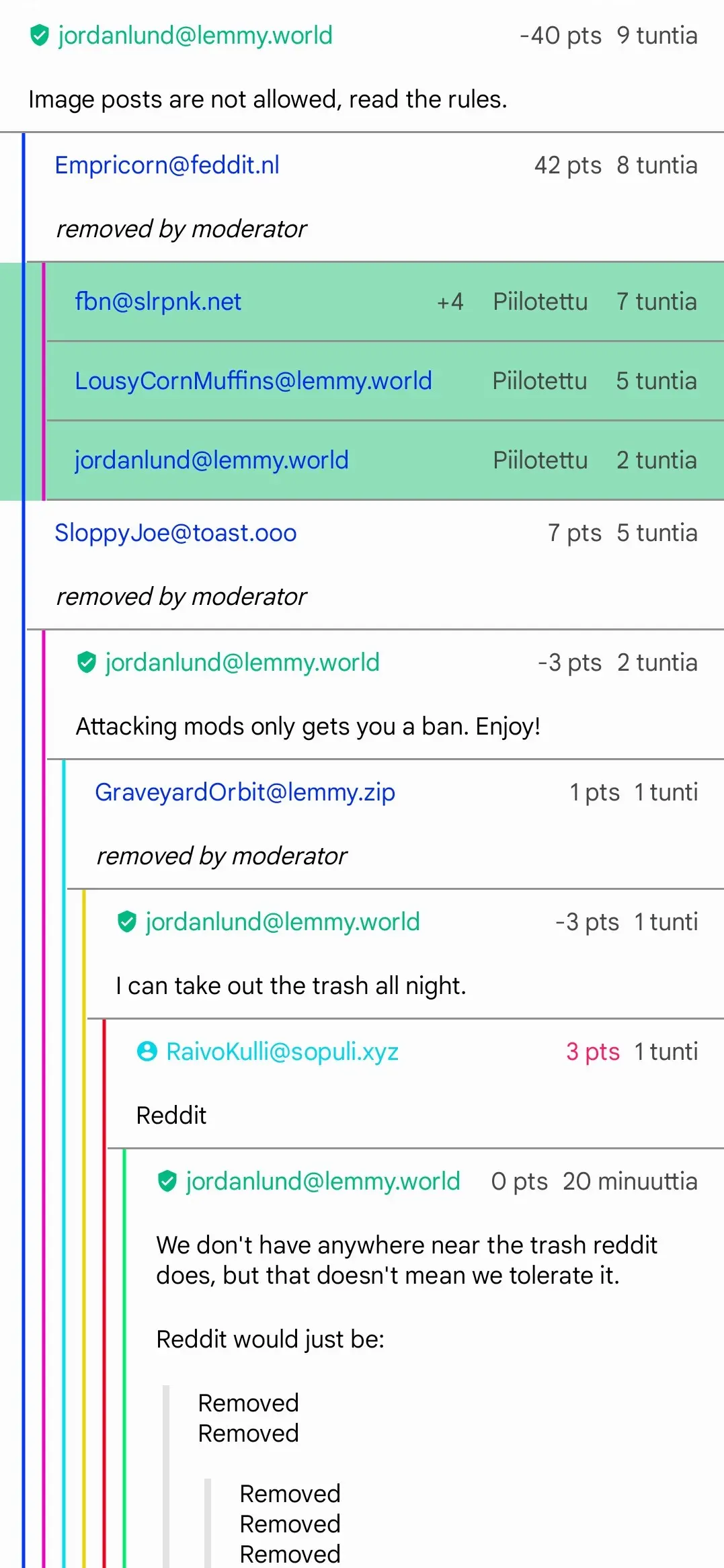Image resolution: width=724 pixels, height=1568 pixels.
Task: Tap the shield icon on the 'Attacking mods' comment
Action: click(x=87, y=663)
